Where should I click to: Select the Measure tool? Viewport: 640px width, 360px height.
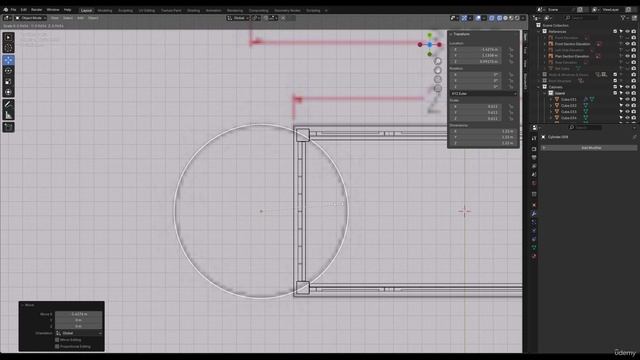tap(8, 115)
